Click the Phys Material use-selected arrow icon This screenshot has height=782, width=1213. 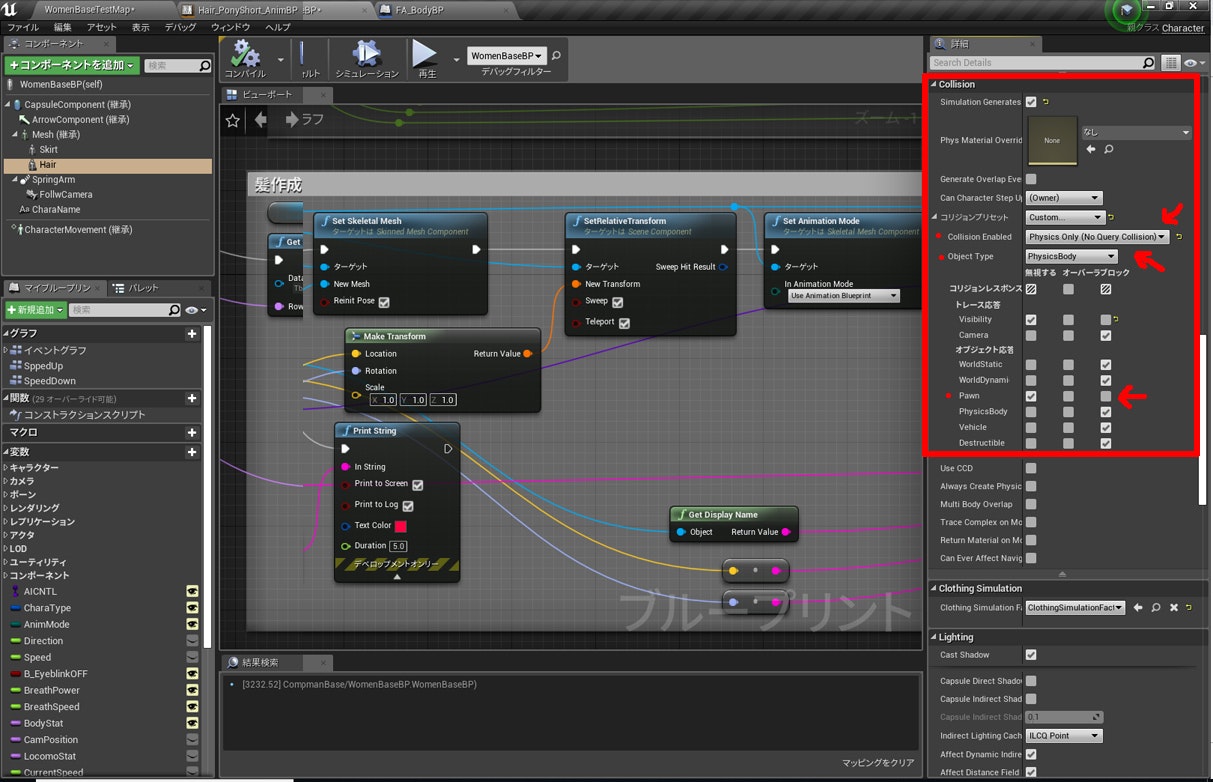pos(1091,149)
